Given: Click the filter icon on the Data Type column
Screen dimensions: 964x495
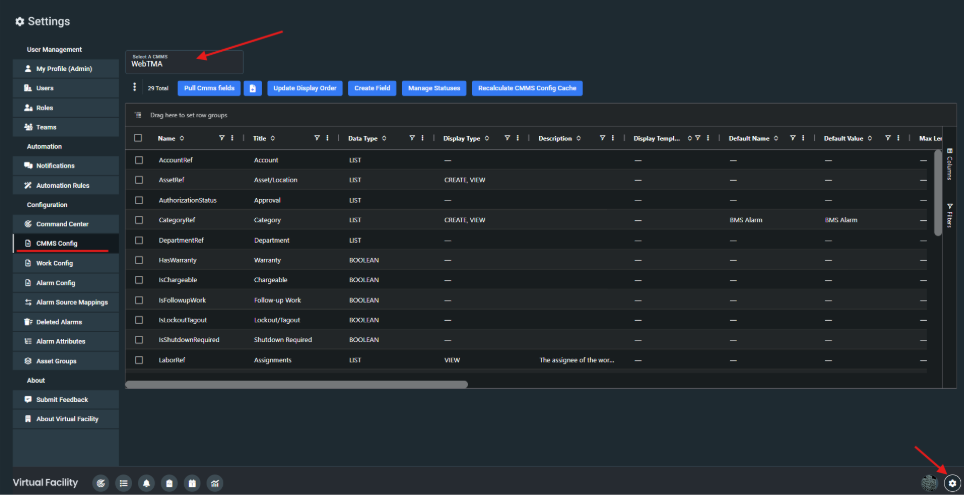Looking at the screenshot, I should pos(412,138).
